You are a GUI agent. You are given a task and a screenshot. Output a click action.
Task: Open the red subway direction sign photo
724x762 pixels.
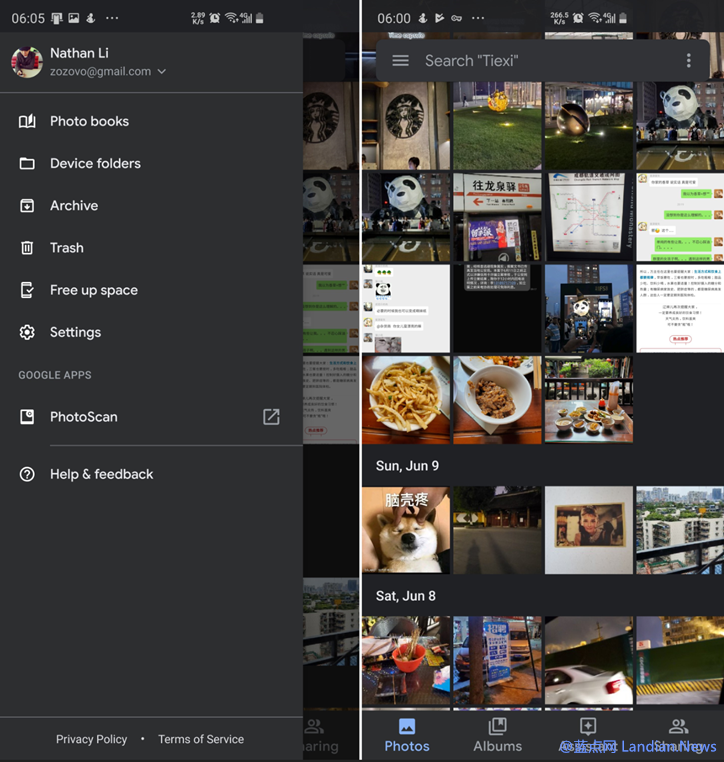pyautogui.click(x=497, y=217)
